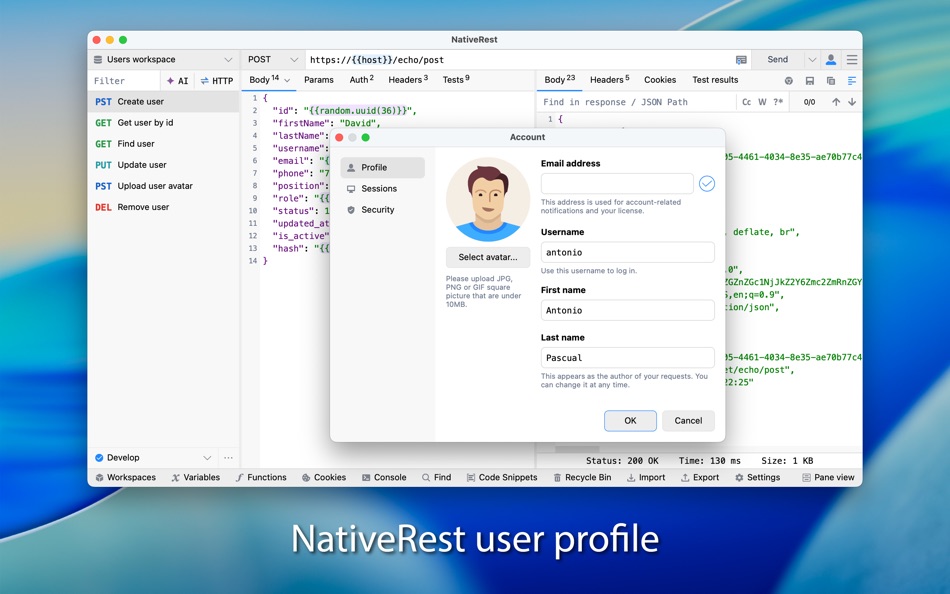Viewport: 950px width, 594px height.
Task: Open the Recycle Bin panel
Action: (x=583, y=477)
